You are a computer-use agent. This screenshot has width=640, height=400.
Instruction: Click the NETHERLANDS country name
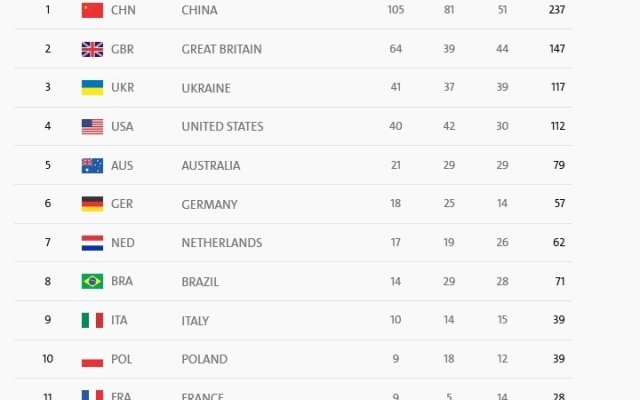[x=222, y=243]
